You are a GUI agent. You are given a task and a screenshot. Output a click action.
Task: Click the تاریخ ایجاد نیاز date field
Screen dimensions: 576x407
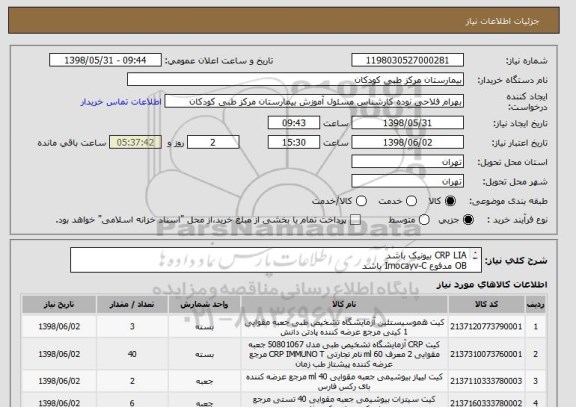click(x=407, y=123)
